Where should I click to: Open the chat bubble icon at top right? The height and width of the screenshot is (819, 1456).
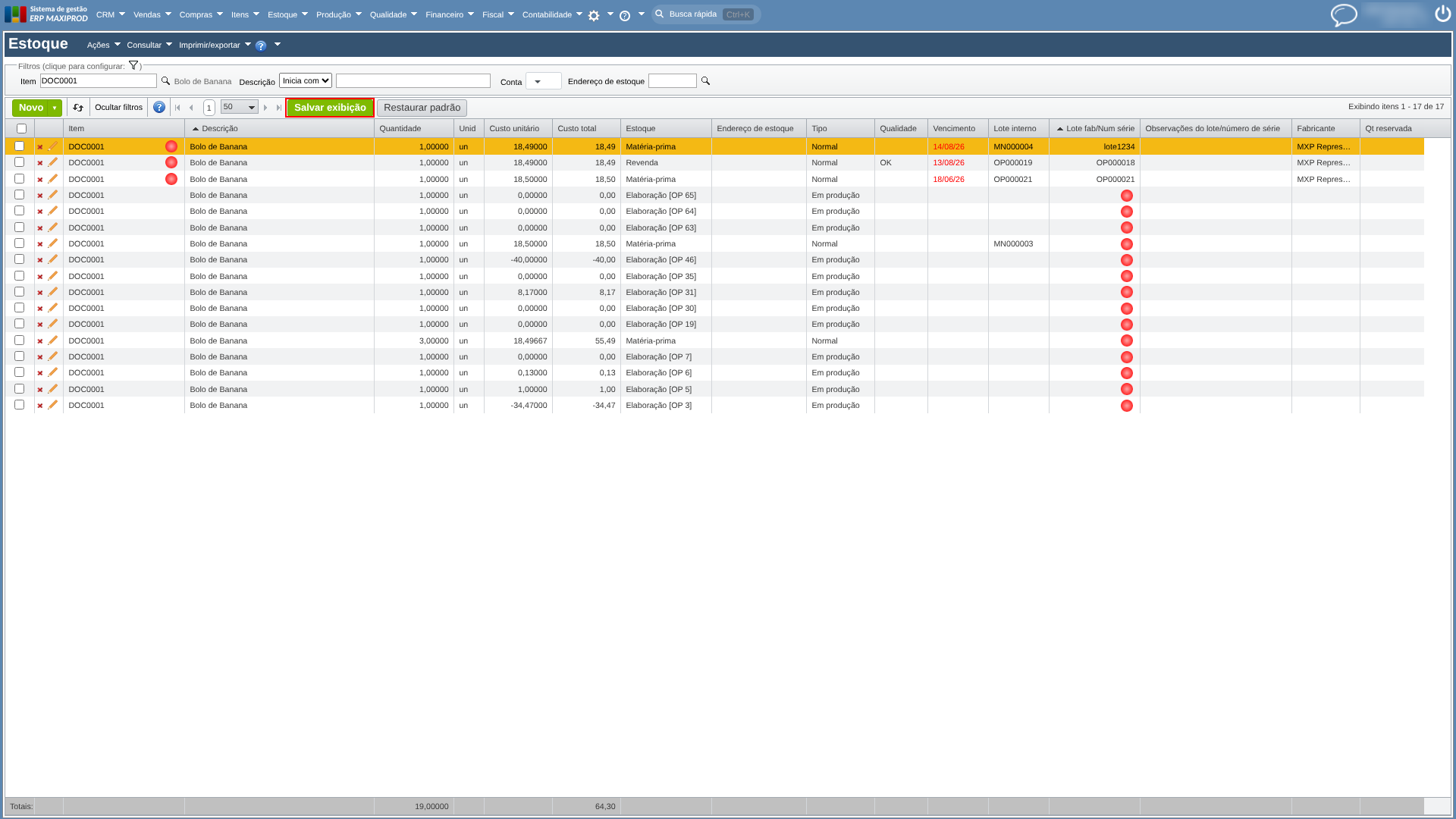tap(1344, 15)
